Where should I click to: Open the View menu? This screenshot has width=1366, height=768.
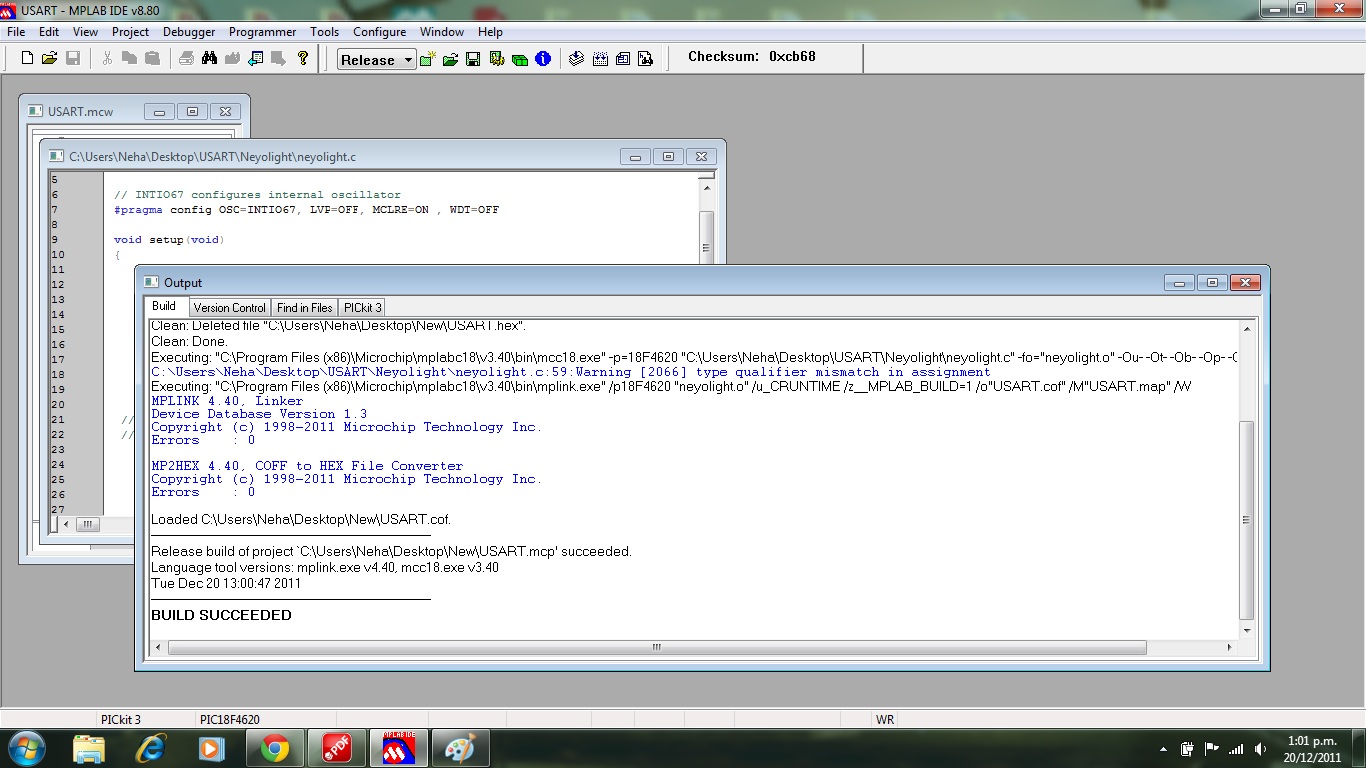coord(85,32)
